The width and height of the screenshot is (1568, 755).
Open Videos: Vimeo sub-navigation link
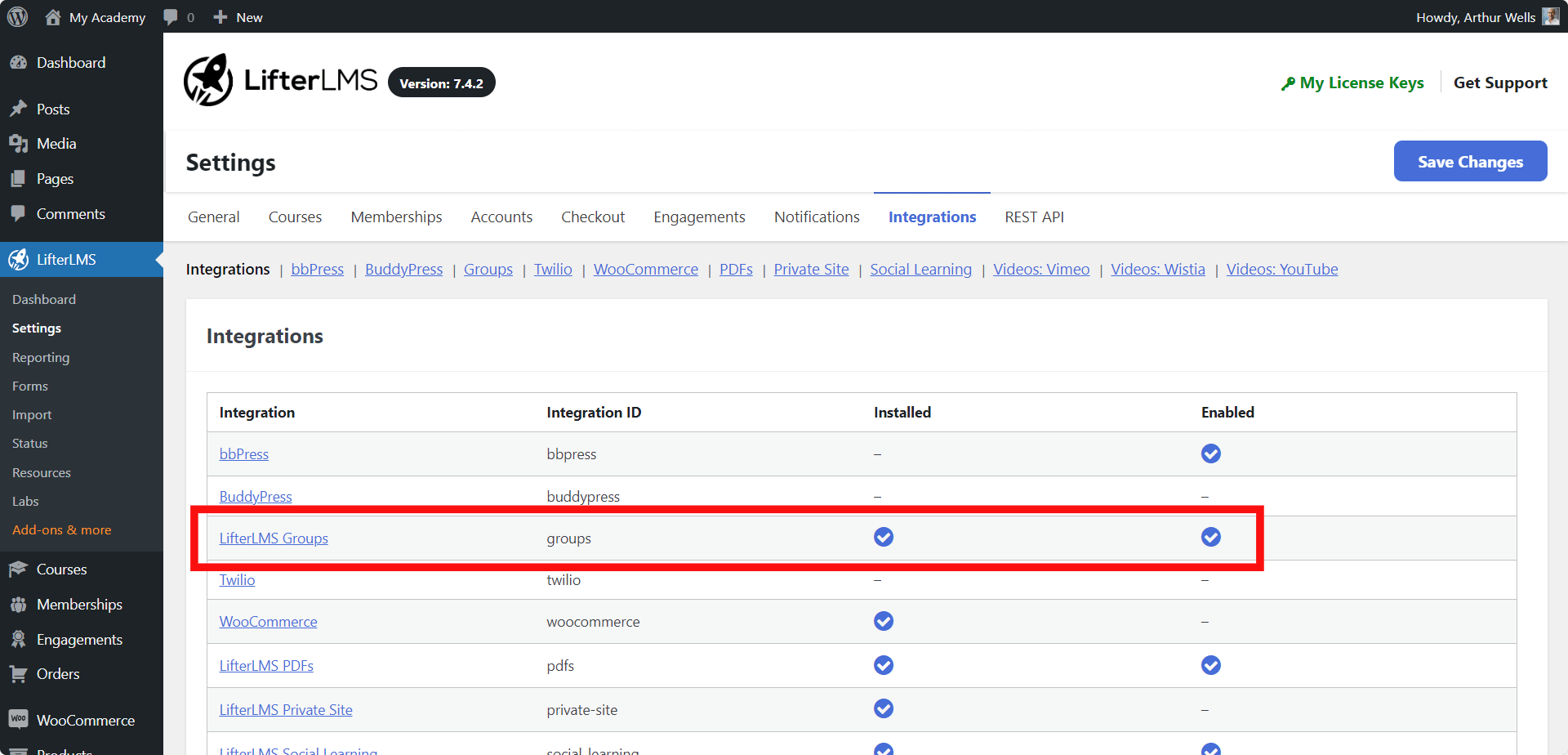[x=1041, y=270]
